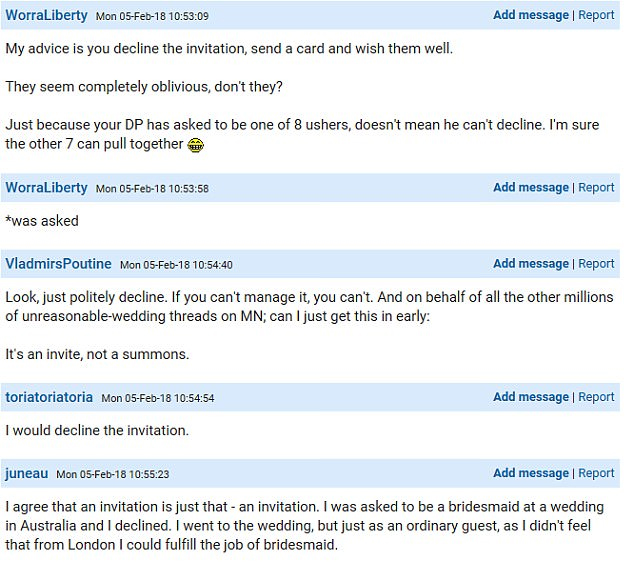Open WorraLiberty's profile from '*was asked' post
Image resolution: width=634 pixels, height=571 pixels.
pos(46,188)
